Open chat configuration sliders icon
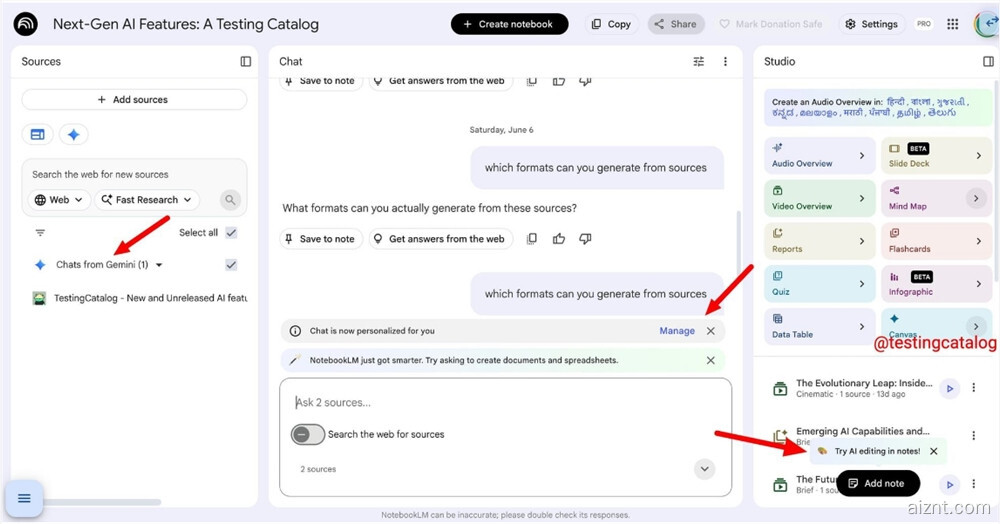Image resolution: width=1000 pixels, height=524 pixels. pos(699,61)
